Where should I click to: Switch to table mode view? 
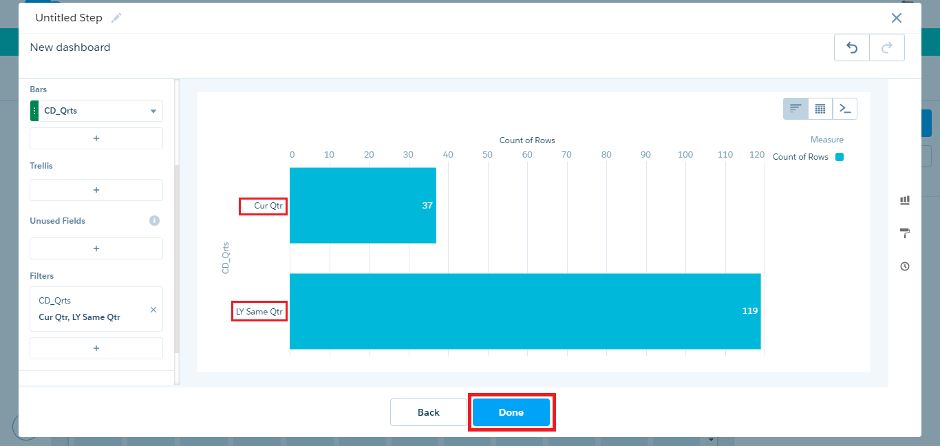coord(820,109)
